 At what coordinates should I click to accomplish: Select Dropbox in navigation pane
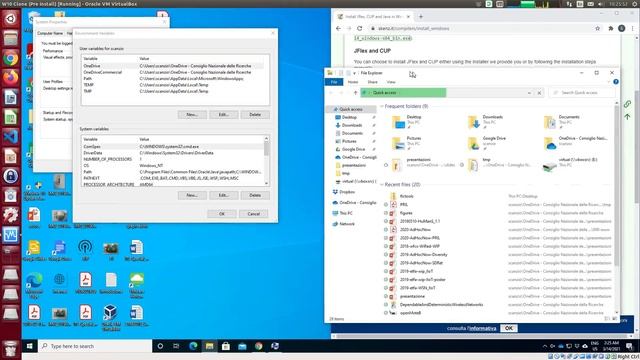pos(347,192)
